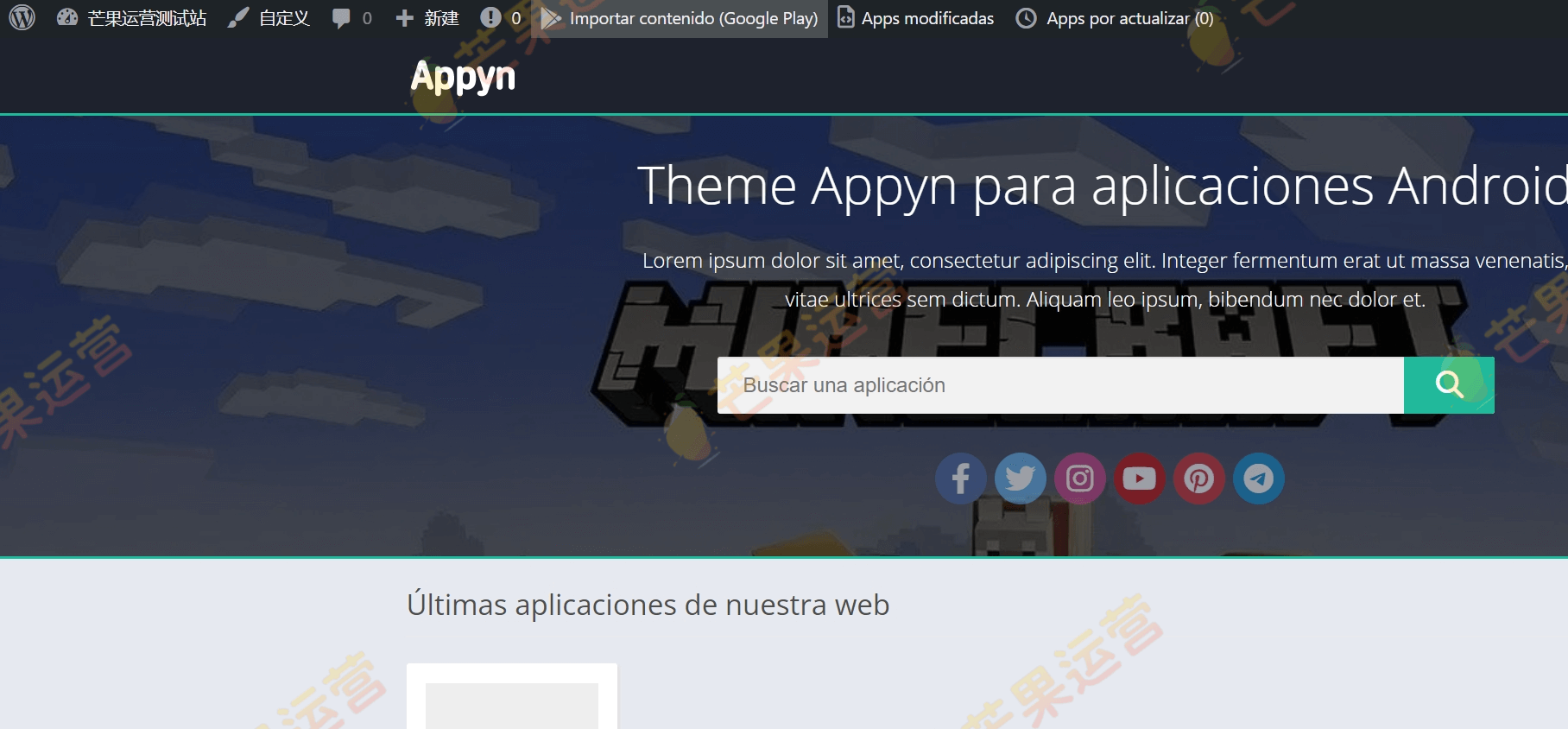View comments from the admin bar bubble

tap(352, 18)
